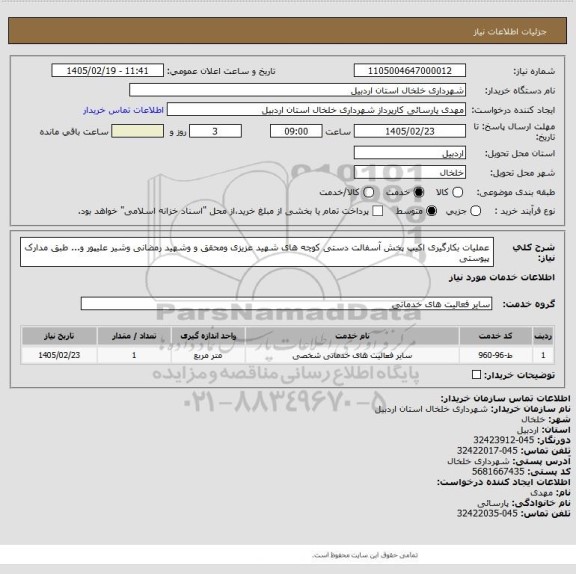
Task: Select the table date cell 1405/02/23
Action: click(59, 355)
